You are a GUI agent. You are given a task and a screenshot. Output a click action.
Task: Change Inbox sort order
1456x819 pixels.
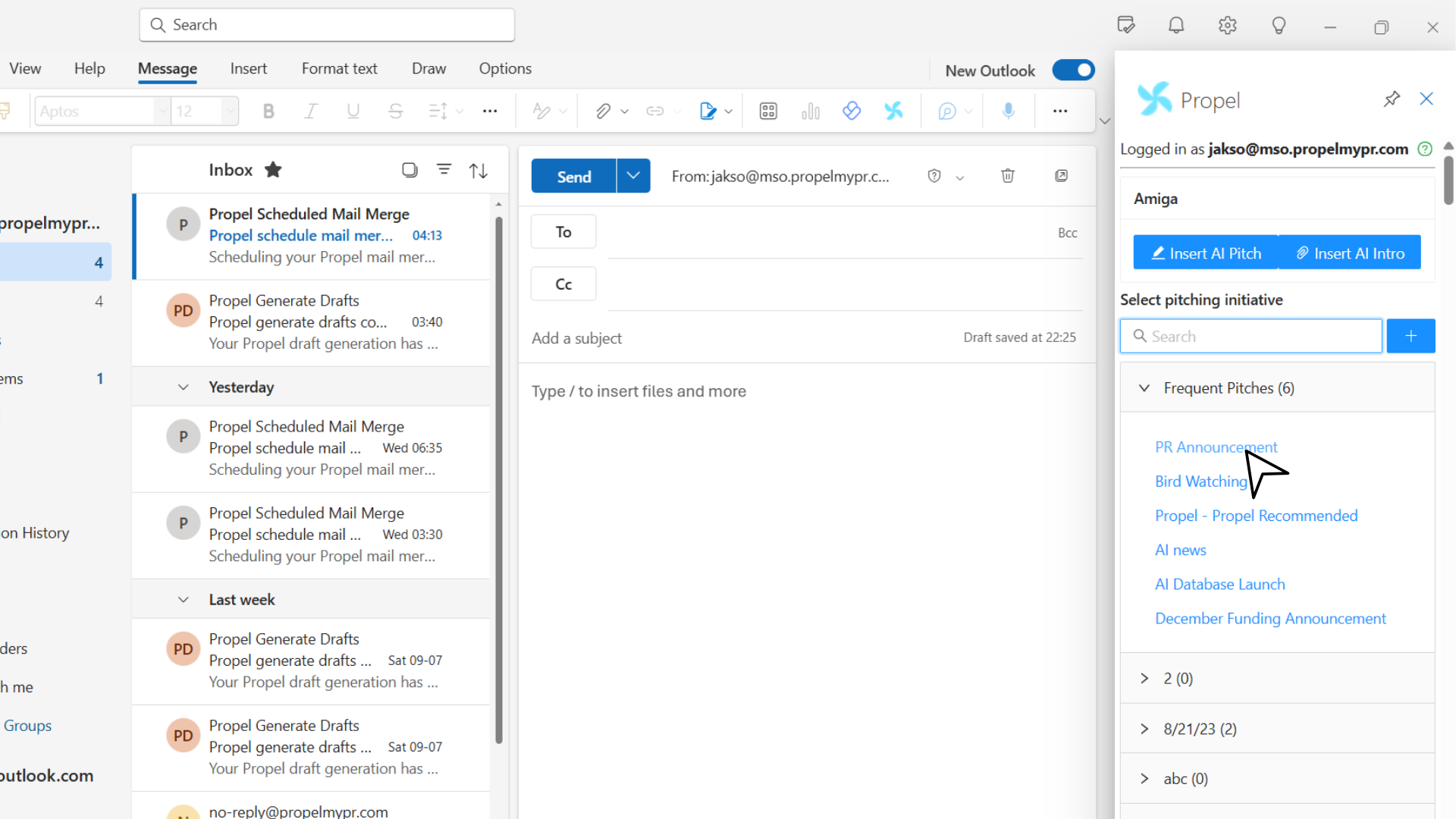click(479, 171)
